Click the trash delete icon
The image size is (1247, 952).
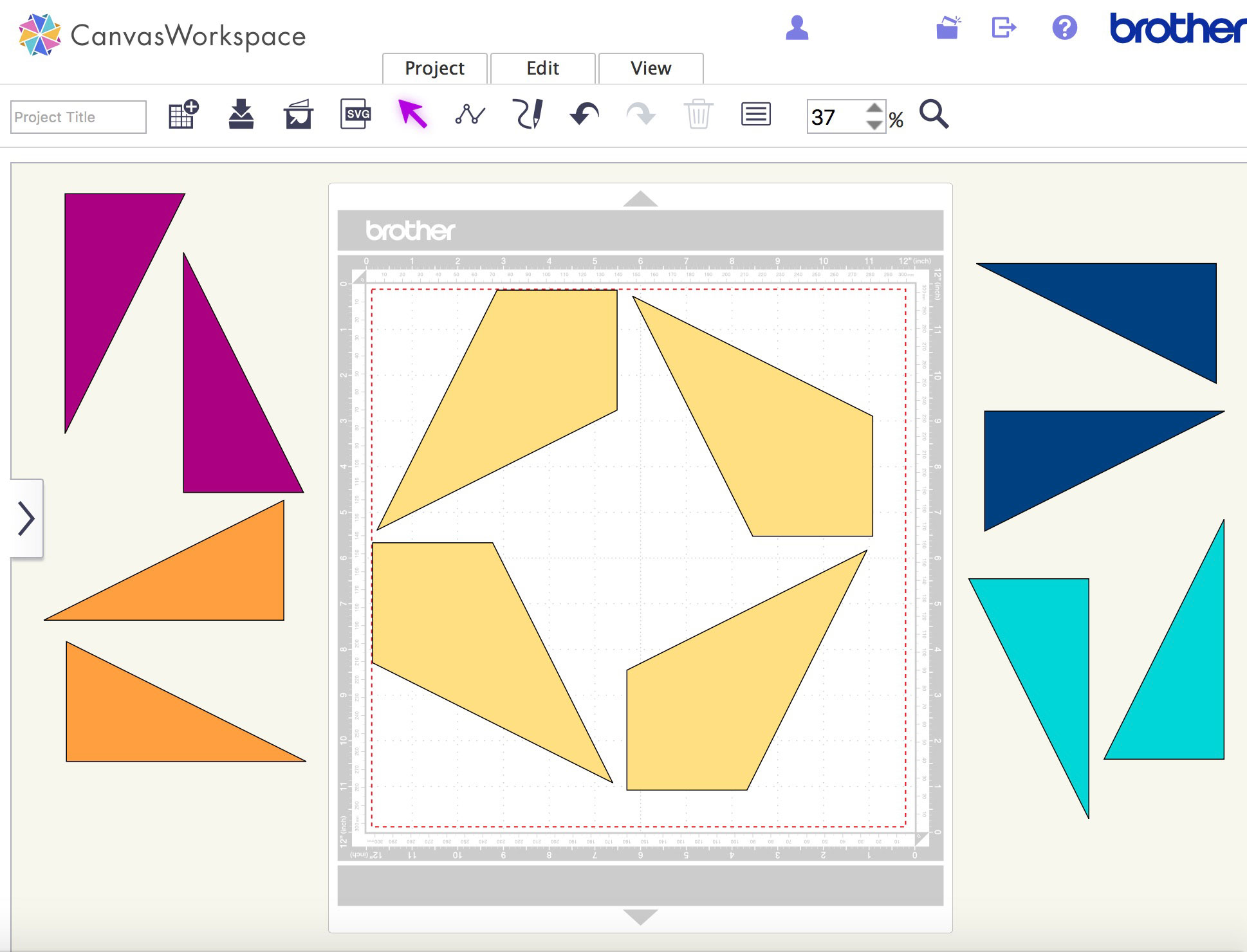click(698, 114)
